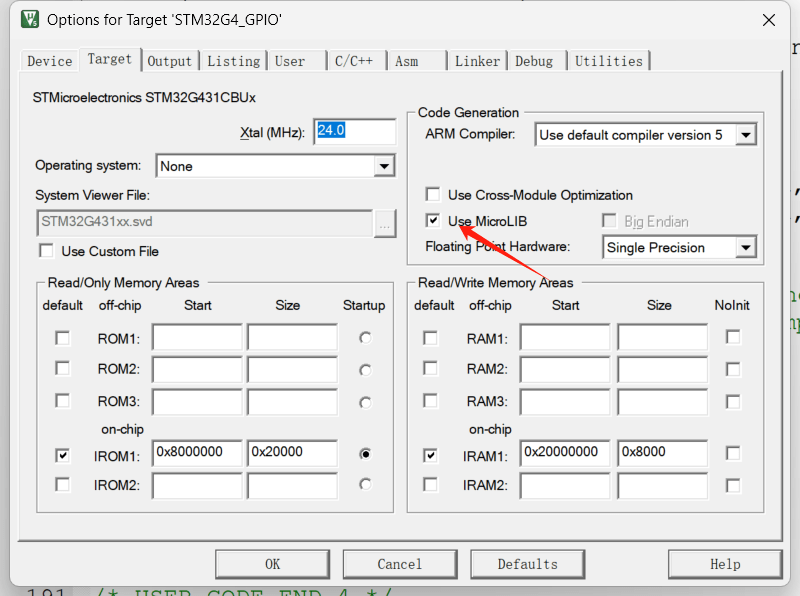Click the ROM2 Start field

pyautogui.click(x=197, y=369)
